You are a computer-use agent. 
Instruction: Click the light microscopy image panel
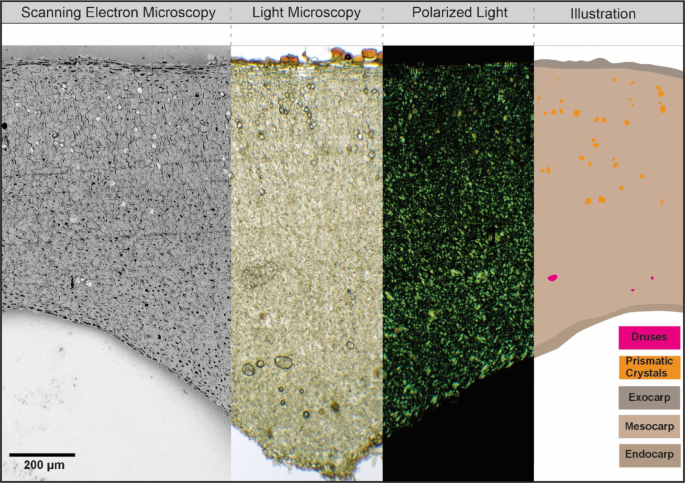tap(307, 263)
